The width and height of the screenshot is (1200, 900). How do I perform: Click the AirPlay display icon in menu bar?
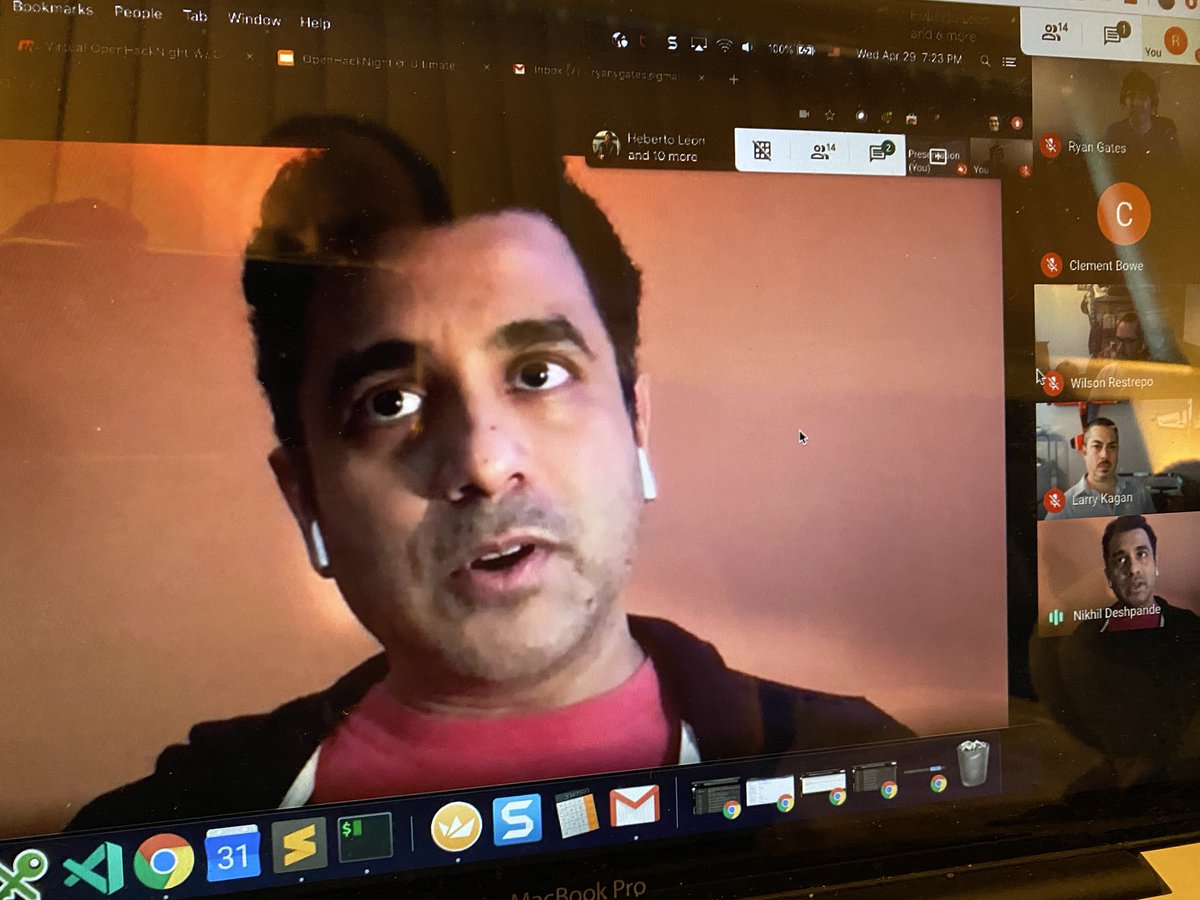pos(698,44)
